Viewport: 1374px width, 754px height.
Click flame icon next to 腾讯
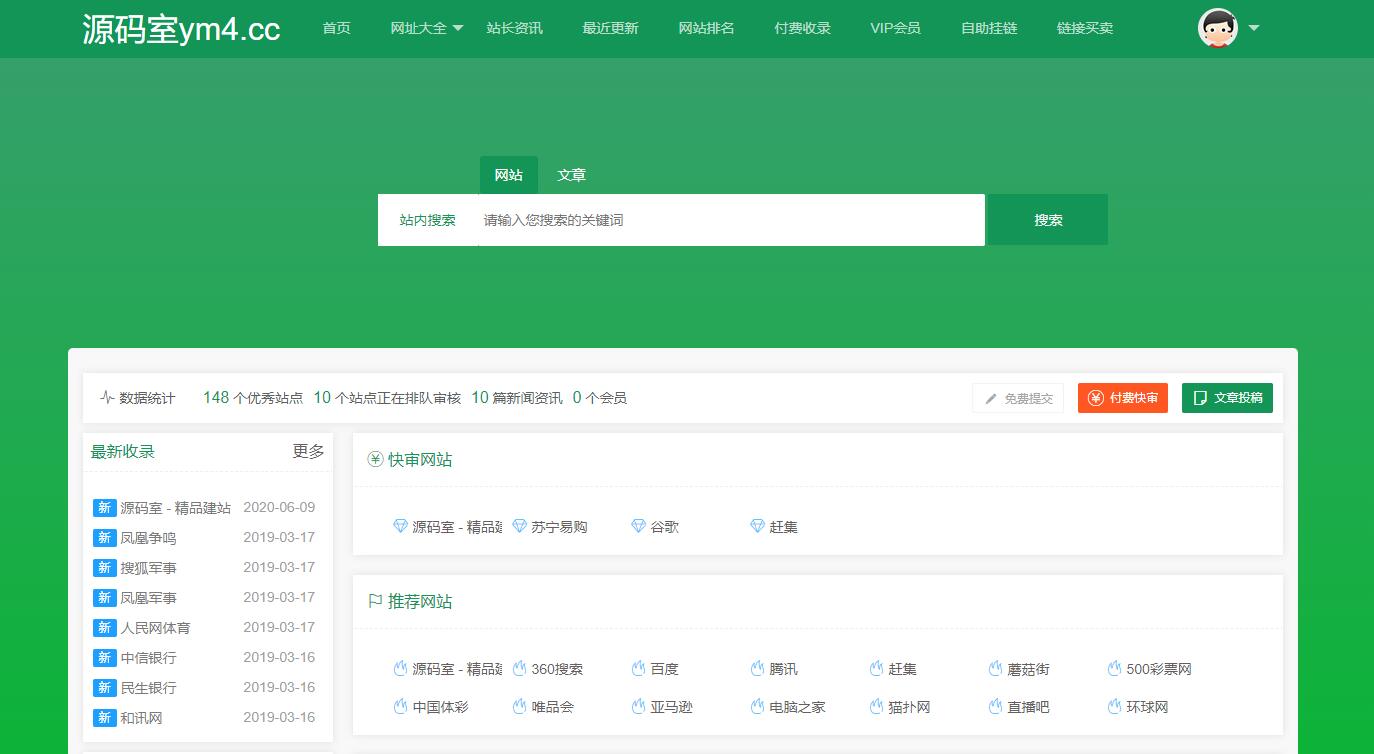point(758,668)
